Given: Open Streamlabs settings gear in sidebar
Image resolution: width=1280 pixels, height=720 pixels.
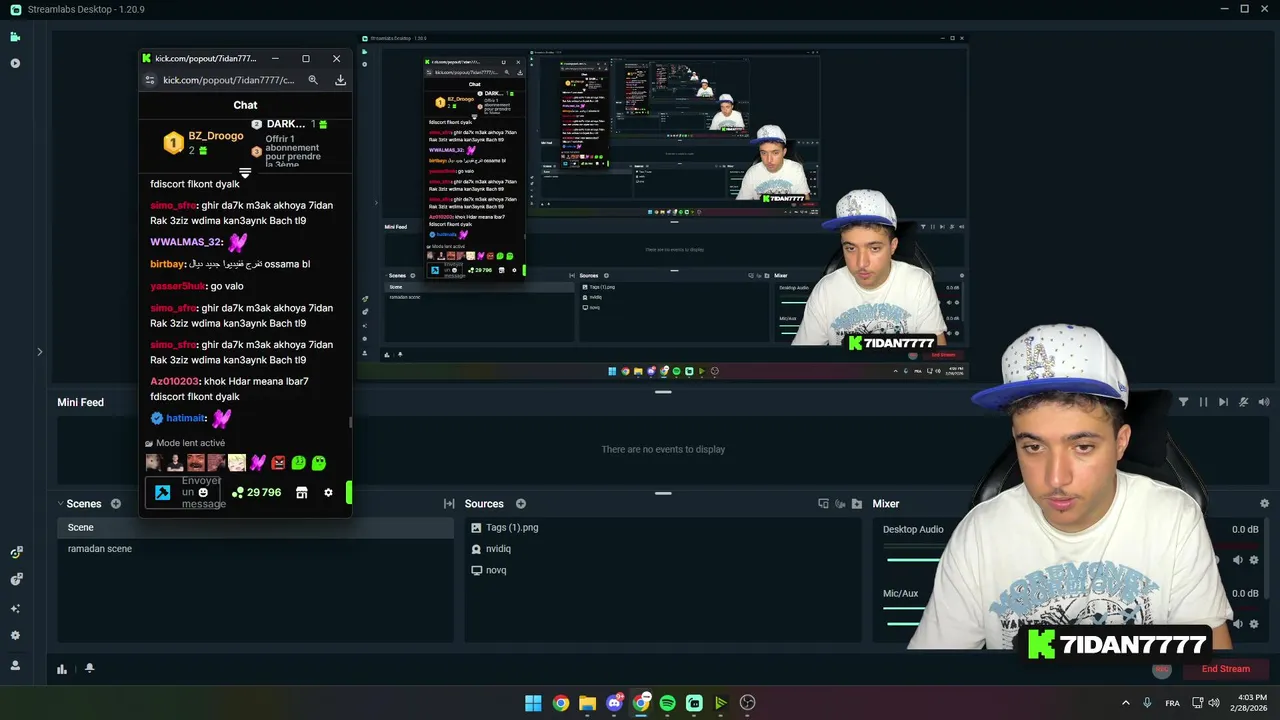Looking at the screenshot, I should pos(15,635).
